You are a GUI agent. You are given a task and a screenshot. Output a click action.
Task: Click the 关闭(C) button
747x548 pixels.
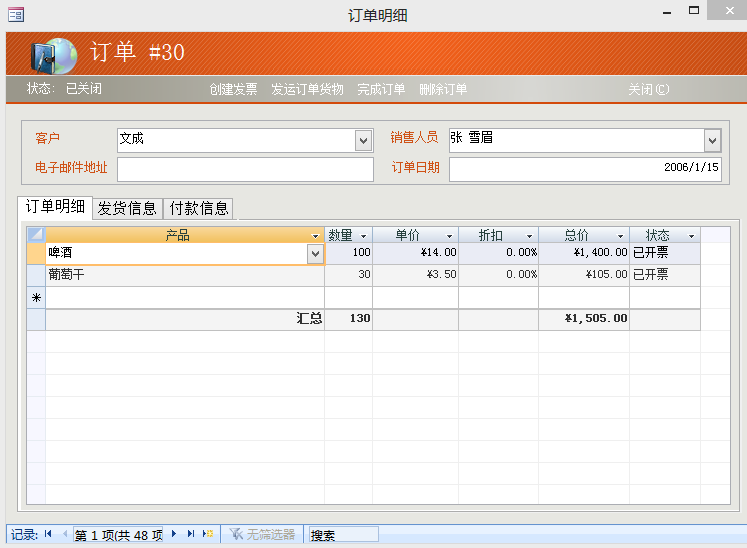click(648, 89)
